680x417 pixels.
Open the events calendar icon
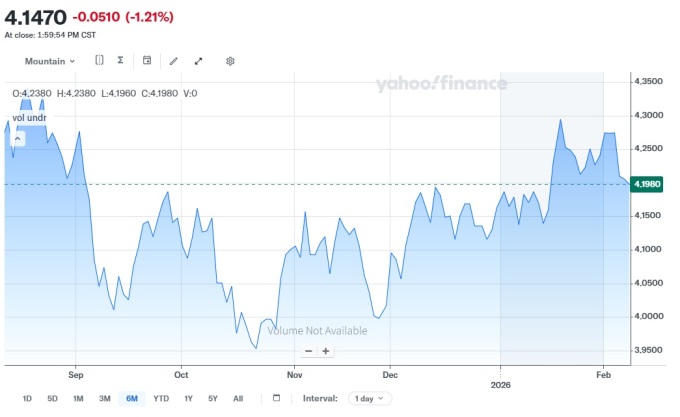pos(147,61)
